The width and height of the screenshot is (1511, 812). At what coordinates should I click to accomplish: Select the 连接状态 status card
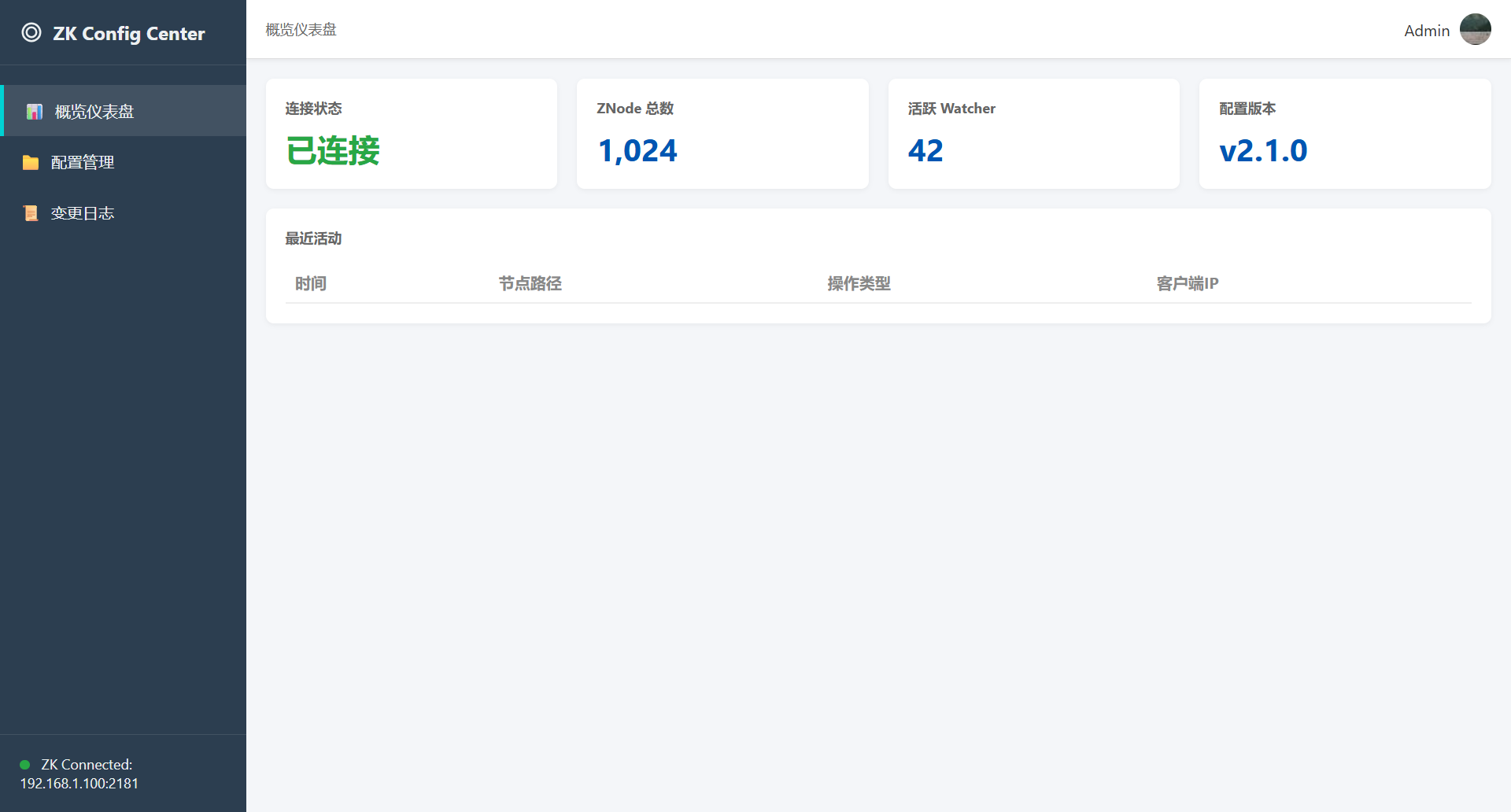point(411,134)
